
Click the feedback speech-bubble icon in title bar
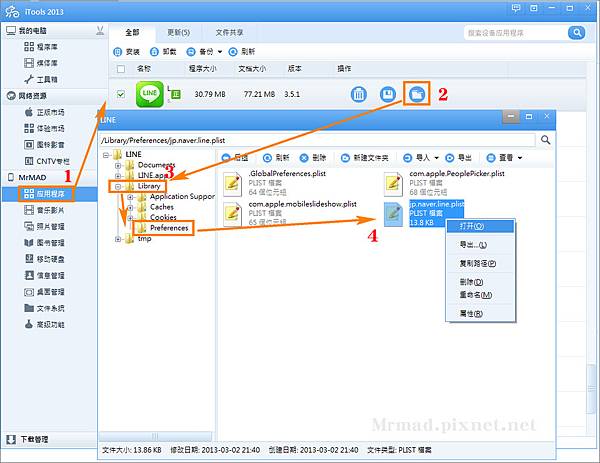point(516,8)
